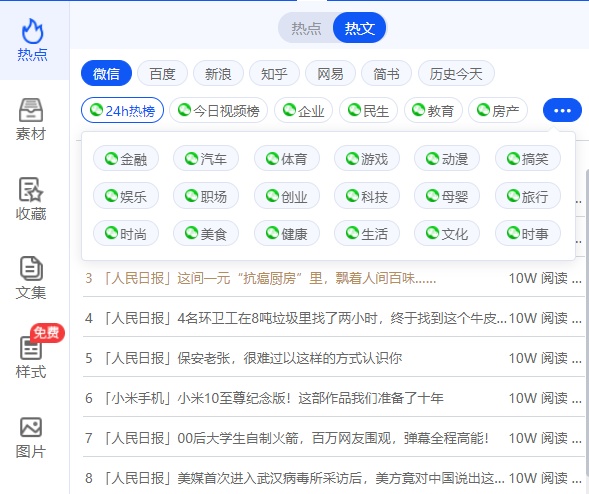Pick 母婴 from the category popup
589x494 pixels.
(x=447, y=196)
